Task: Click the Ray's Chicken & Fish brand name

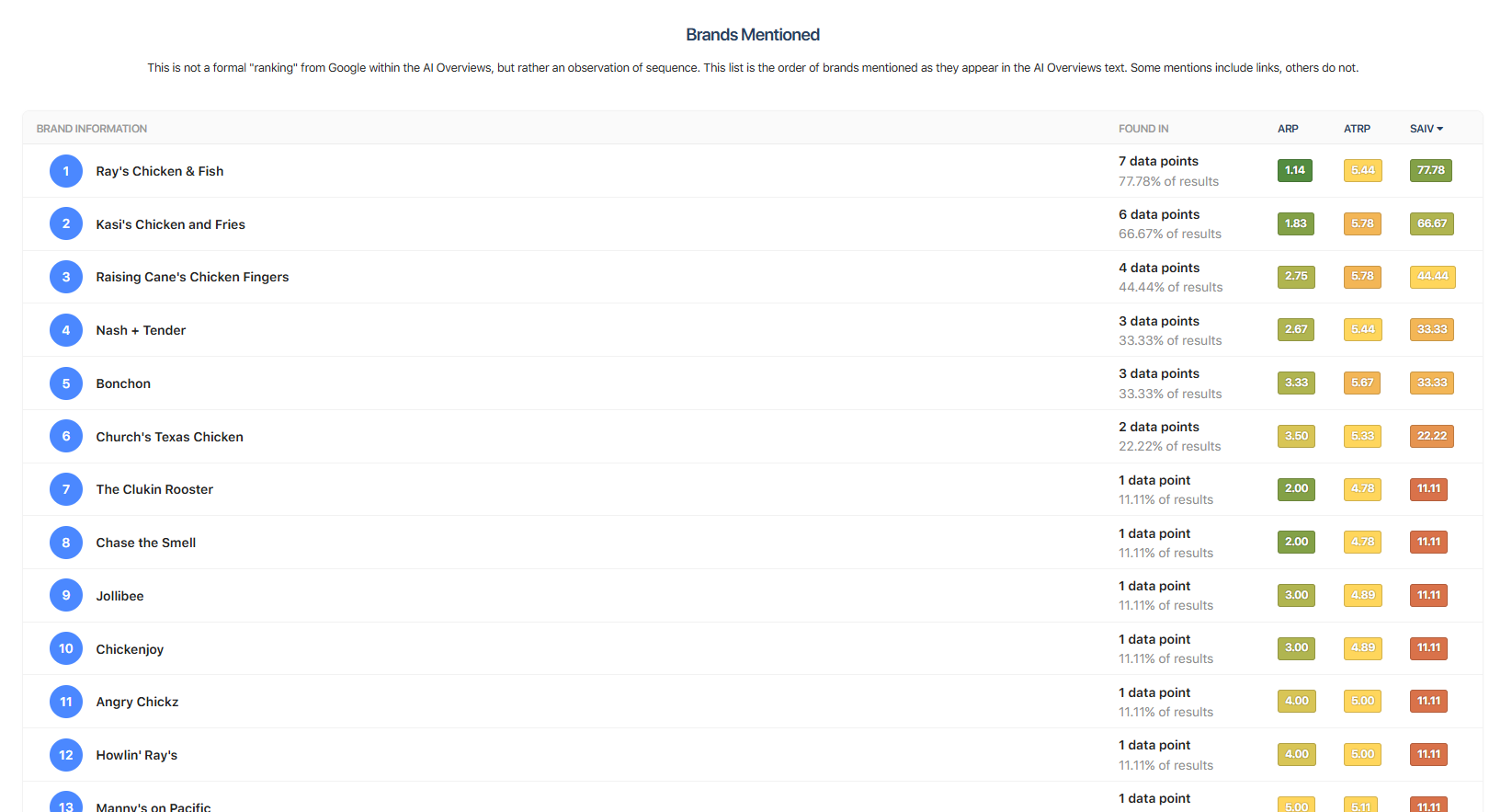Action: point(160,171)
